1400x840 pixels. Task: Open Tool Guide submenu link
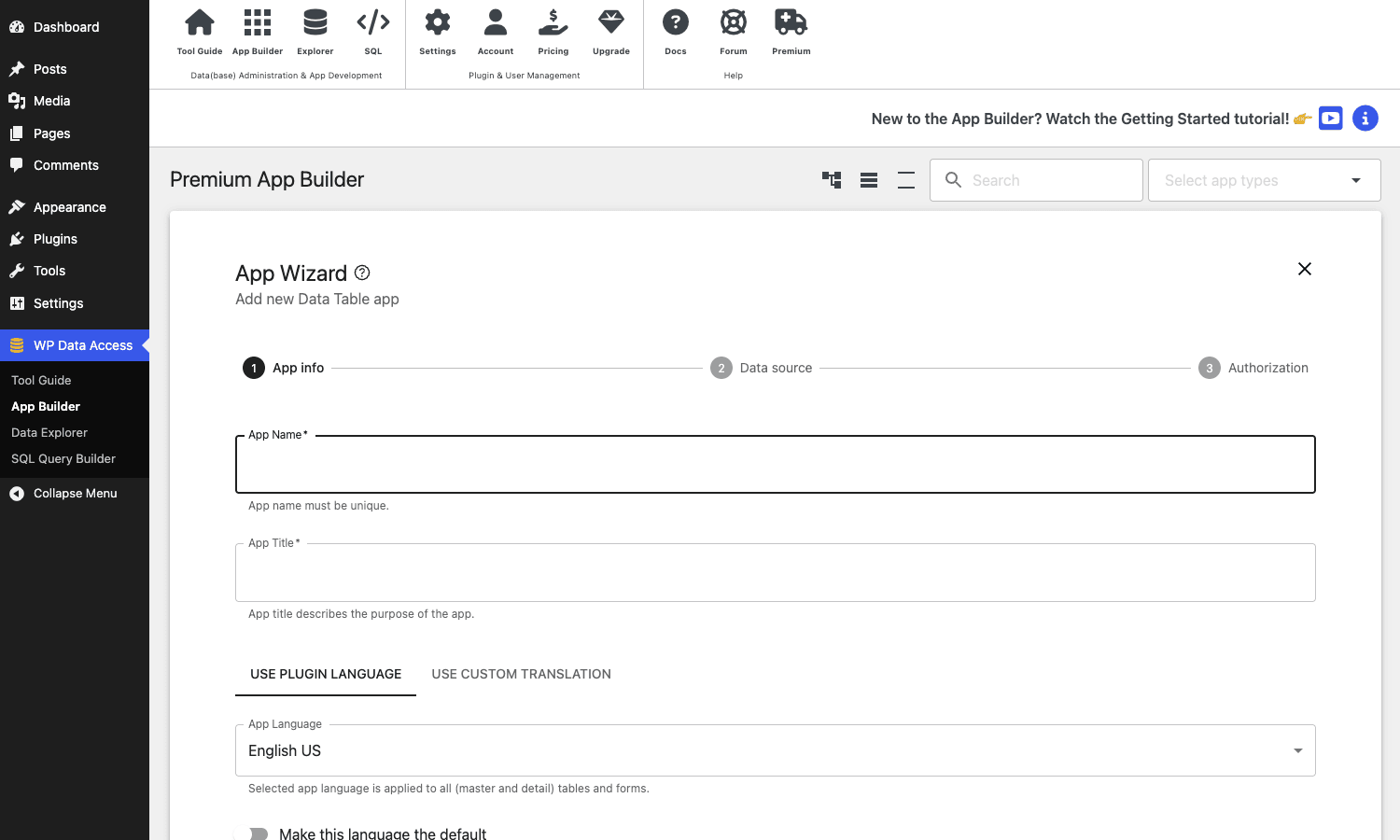[x=41, y=380]
